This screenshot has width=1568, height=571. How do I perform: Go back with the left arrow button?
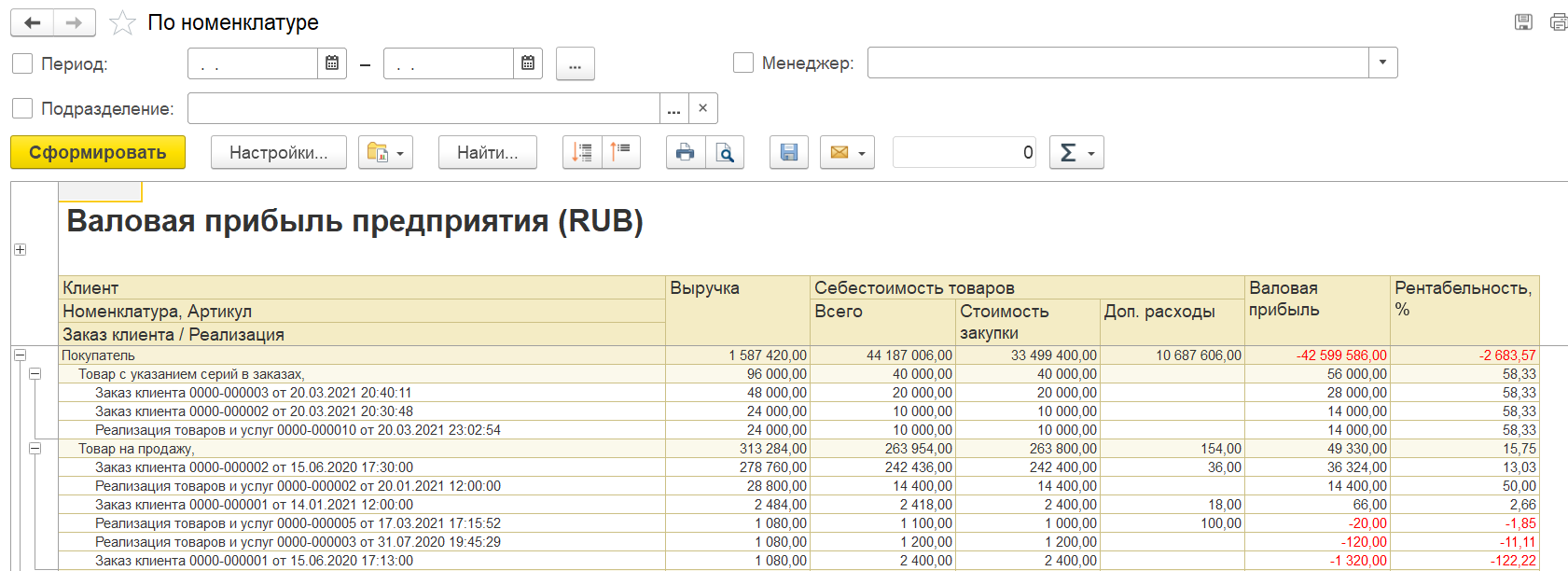click(x=32, y=22)
